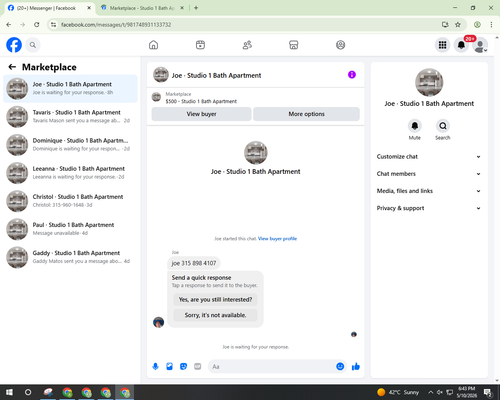
Task: Open the account profile picture menu
Action: click(480, 45)
